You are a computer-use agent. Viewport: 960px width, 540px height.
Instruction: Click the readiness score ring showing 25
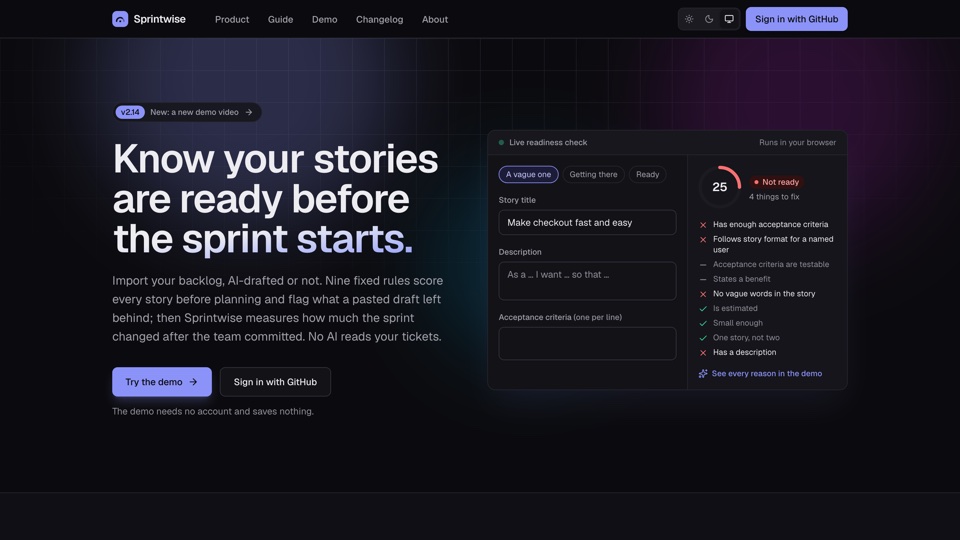click(720, 187)
